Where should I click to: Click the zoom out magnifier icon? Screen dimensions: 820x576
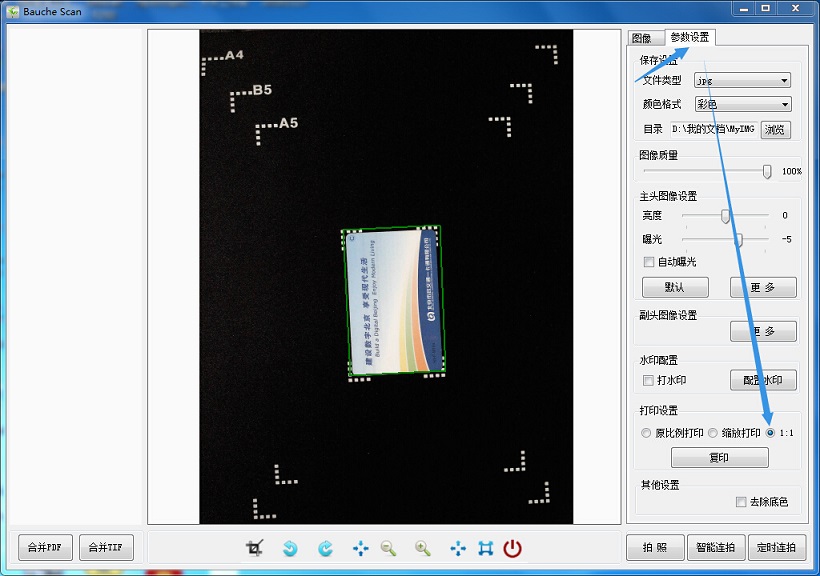388,548
